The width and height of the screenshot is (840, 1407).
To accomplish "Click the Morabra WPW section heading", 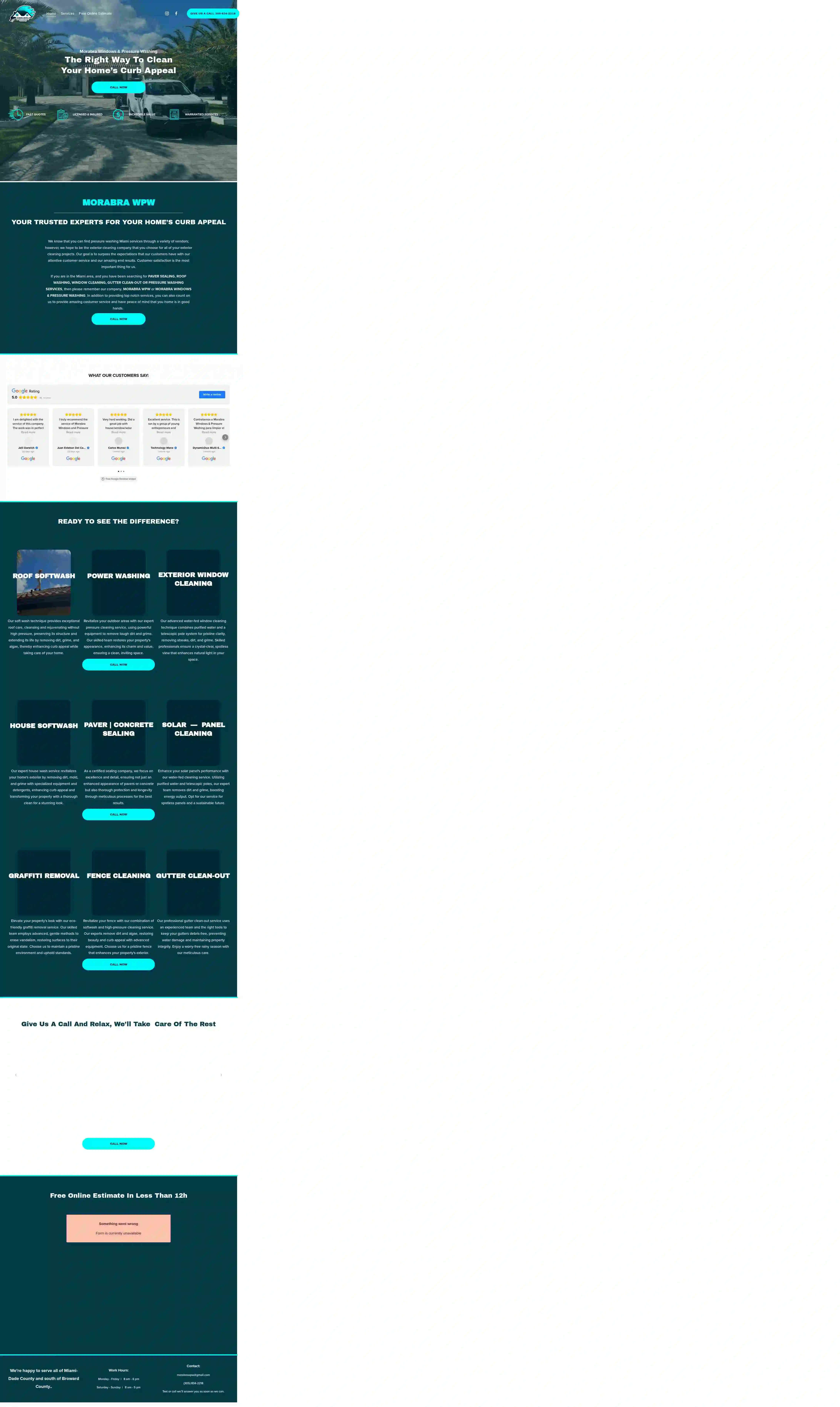I will pos(118,203).
